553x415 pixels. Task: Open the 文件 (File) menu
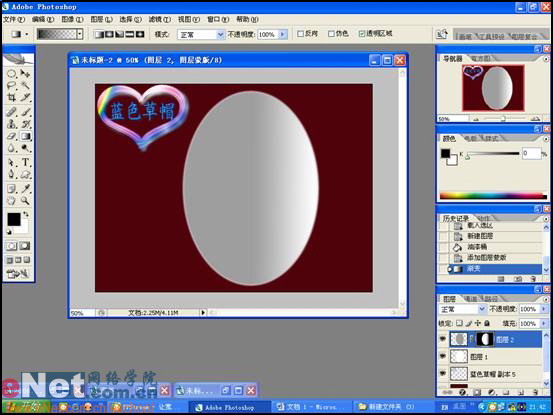coord(14,19)
